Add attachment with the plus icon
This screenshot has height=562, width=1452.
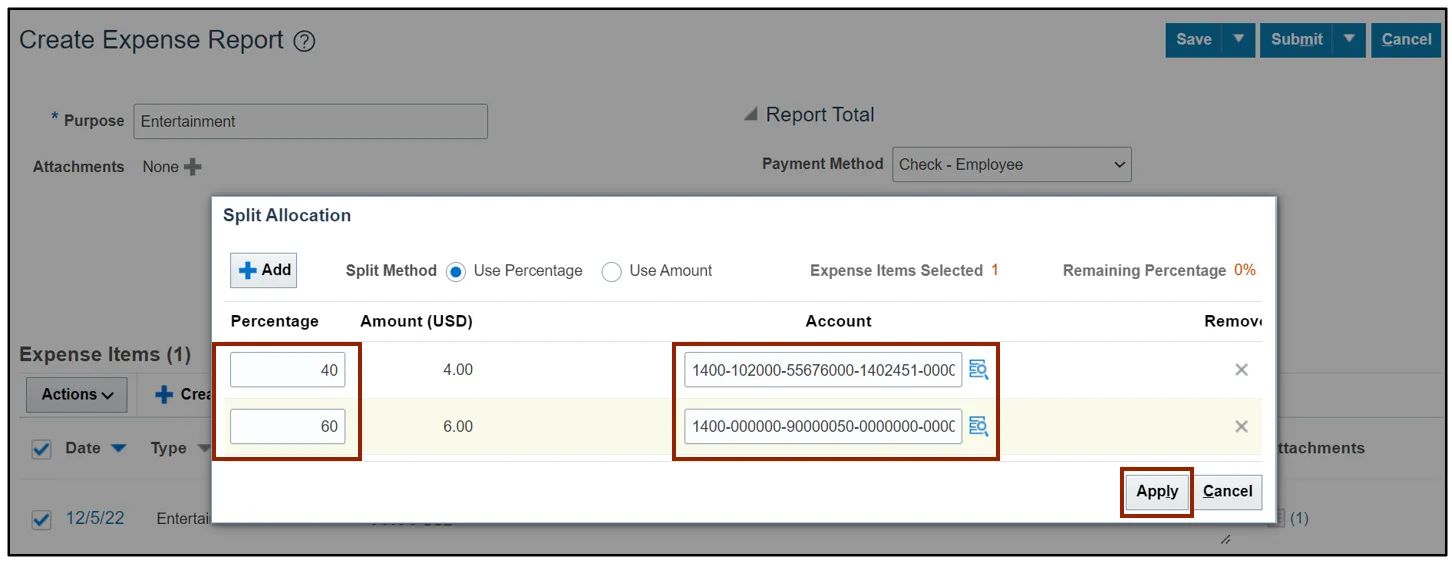click(x=192, y=167)
